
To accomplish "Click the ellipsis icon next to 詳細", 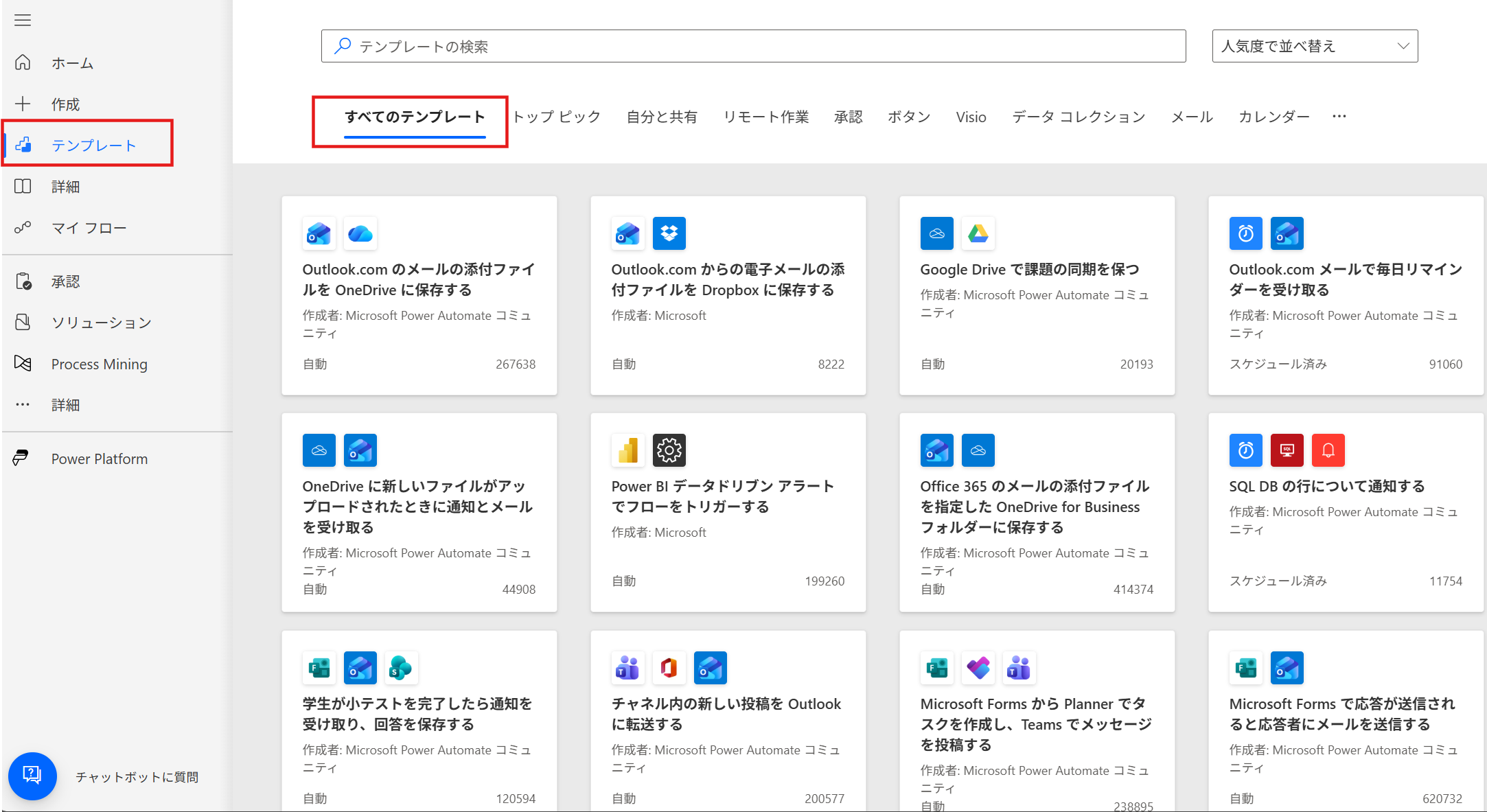I will pyautogui.click(x=23, y=405).
